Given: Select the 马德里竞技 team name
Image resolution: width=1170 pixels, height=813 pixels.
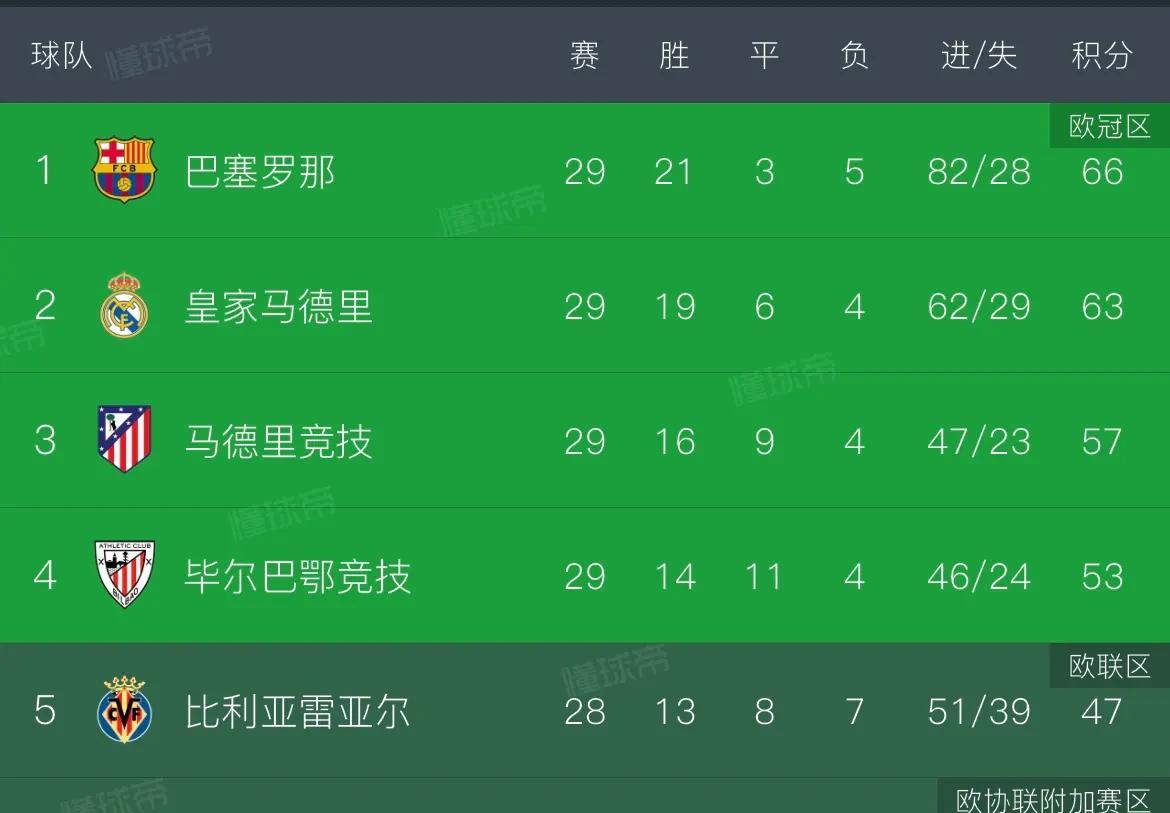Looking at the screenshot, I should coord(278,442).
